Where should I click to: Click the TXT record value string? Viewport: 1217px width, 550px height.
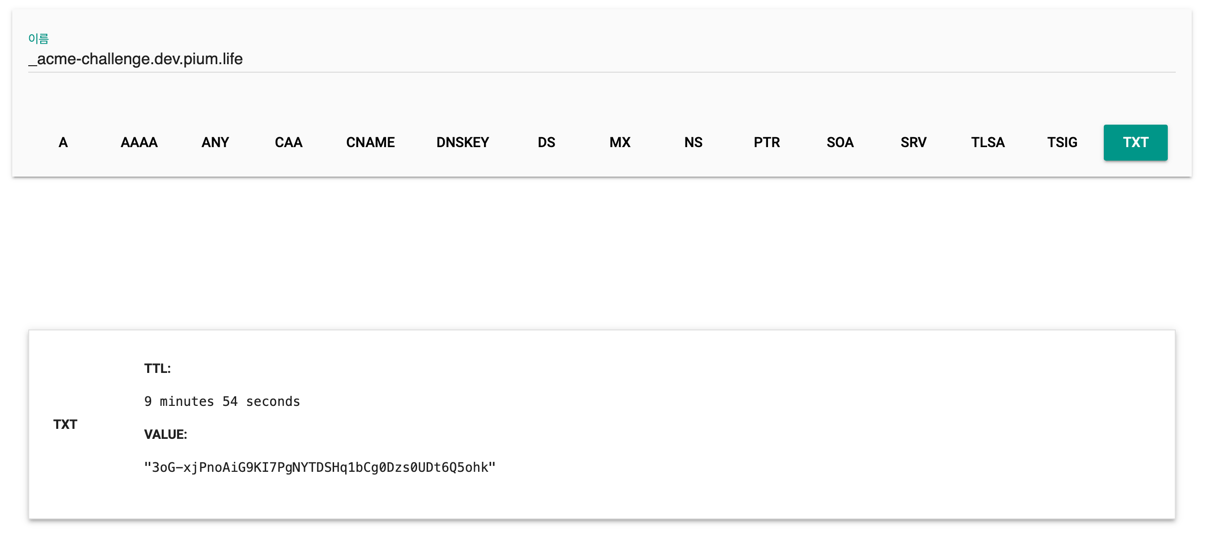(x=320, y=467)
